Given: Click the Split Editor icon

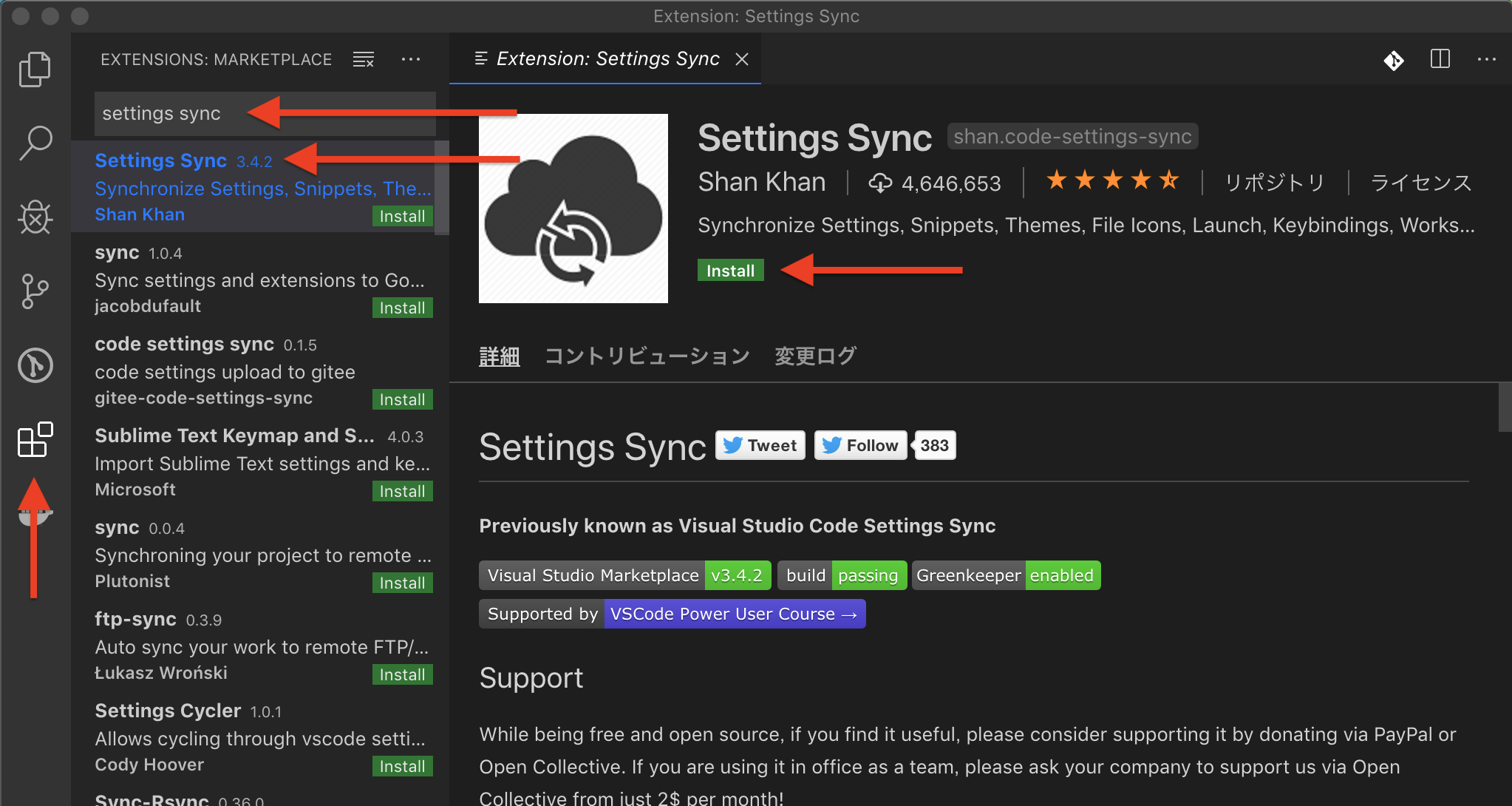Looking at the screenshot, I should tap(1440, 61).
